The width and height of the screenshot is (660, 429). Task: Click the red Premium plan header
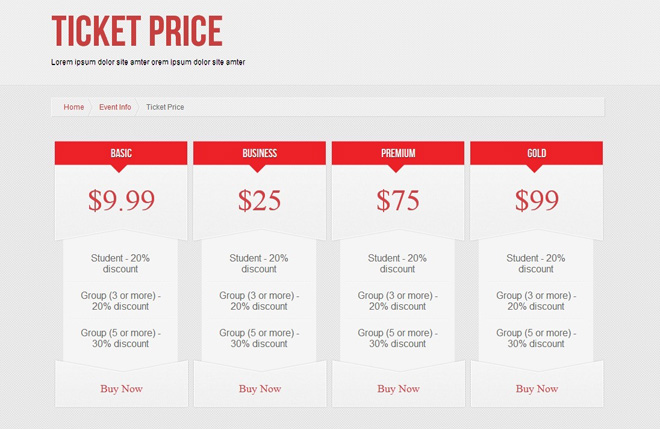[398, 153]
